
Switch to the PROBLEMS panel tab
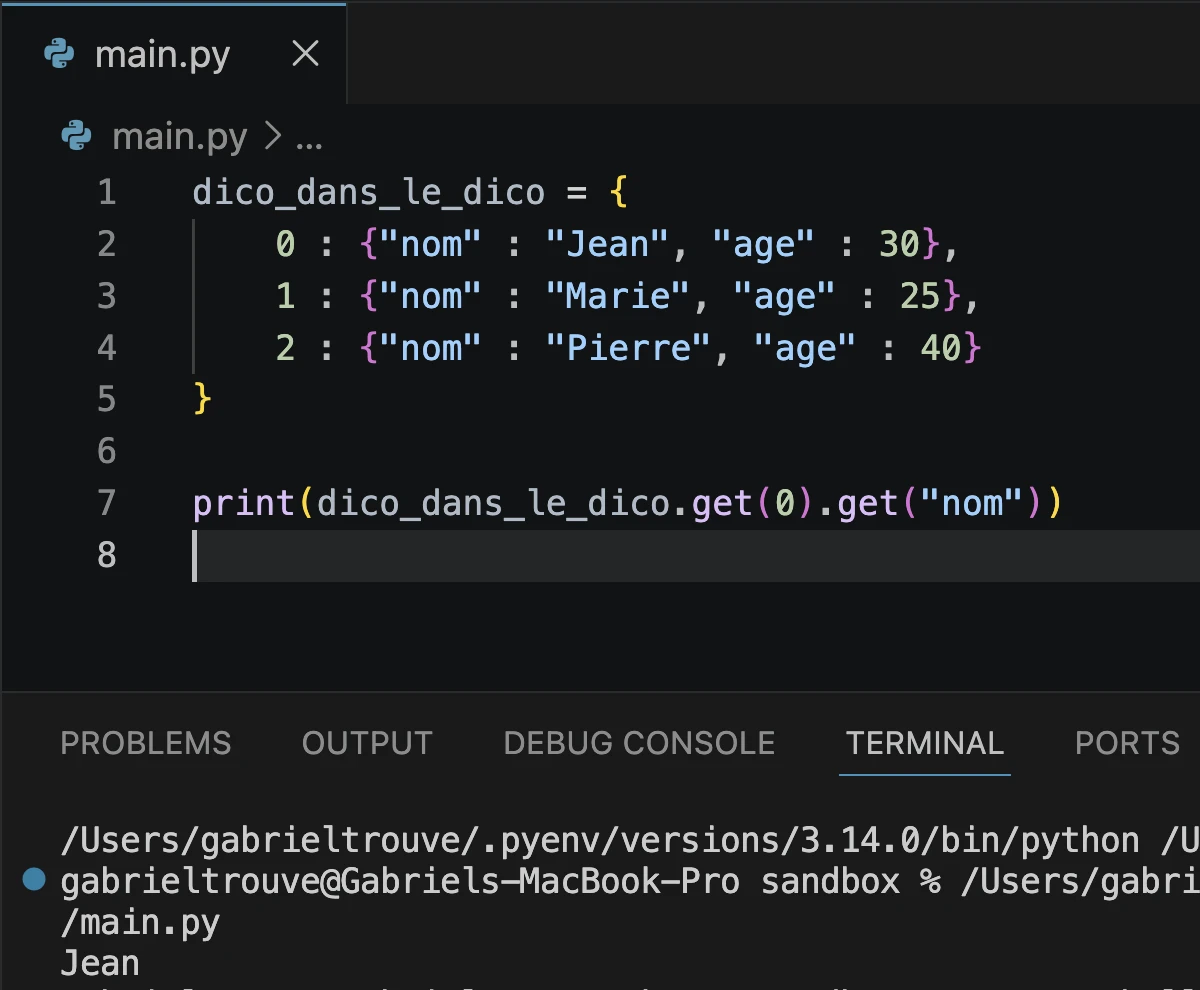click(x=146, y=743)
